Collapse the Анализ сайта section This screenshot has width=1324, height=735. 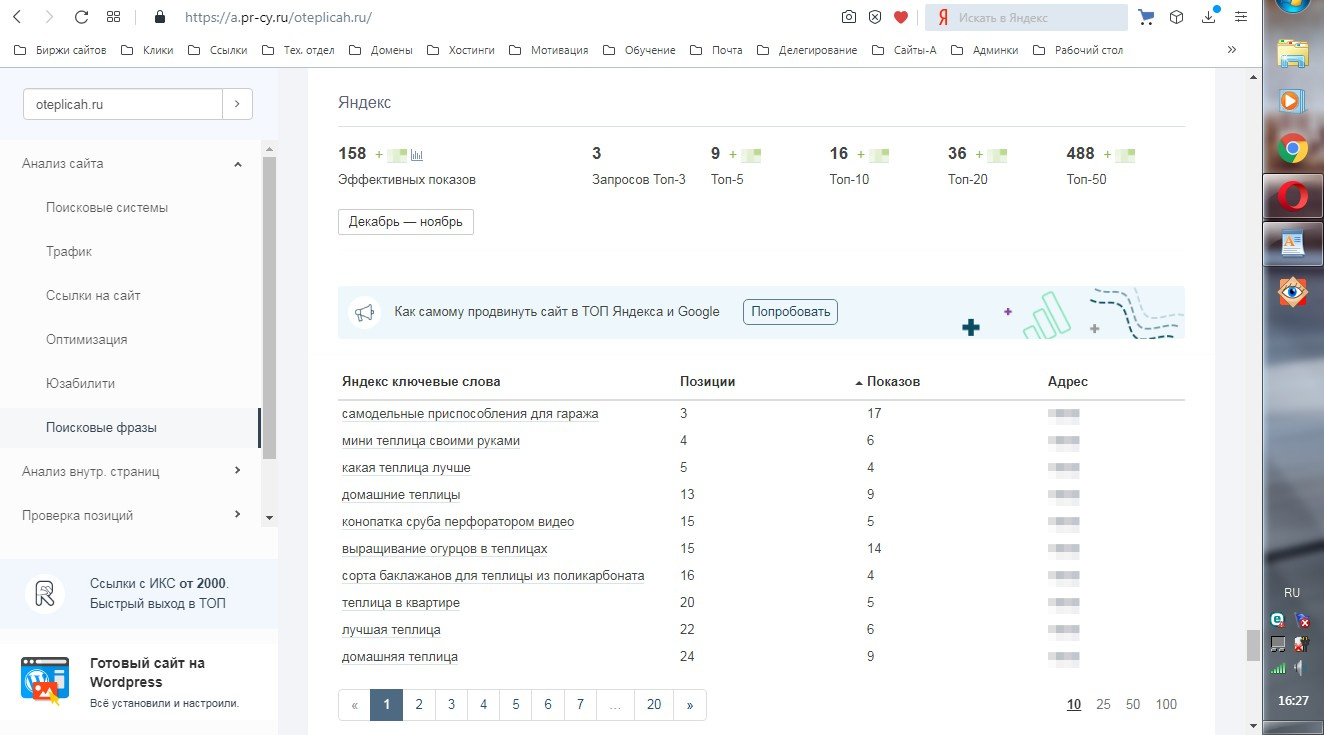click(x=238, y=164)
